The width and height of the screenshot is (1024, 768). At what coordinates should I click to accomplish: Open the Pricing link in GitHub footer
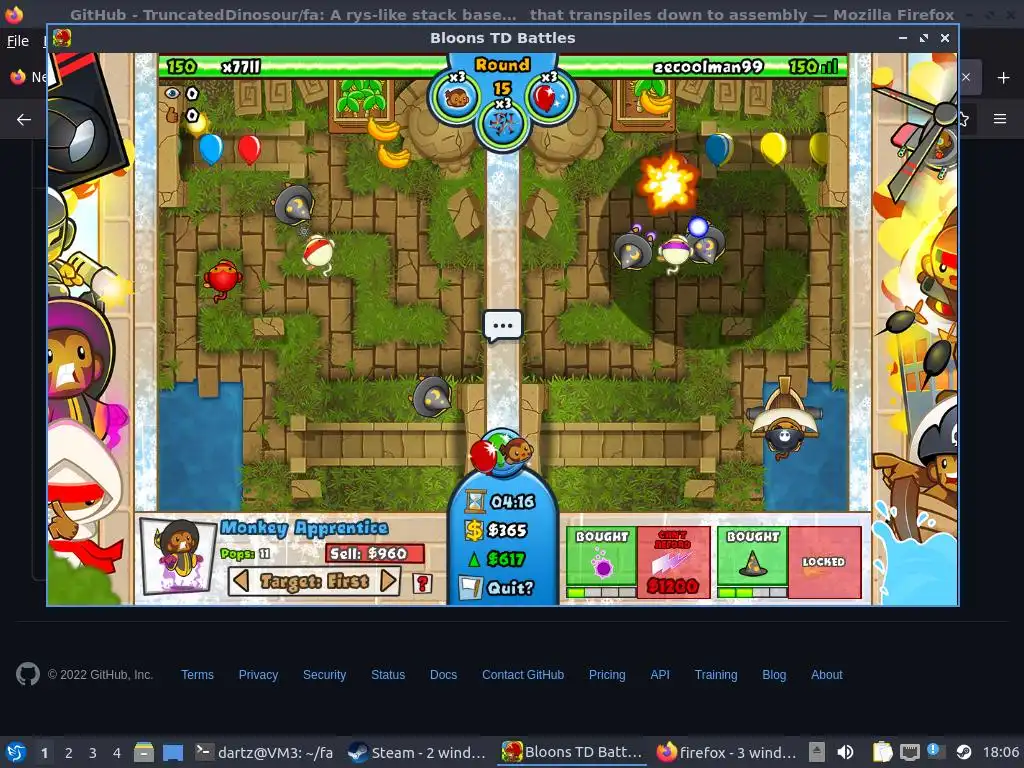click(607, 675)
